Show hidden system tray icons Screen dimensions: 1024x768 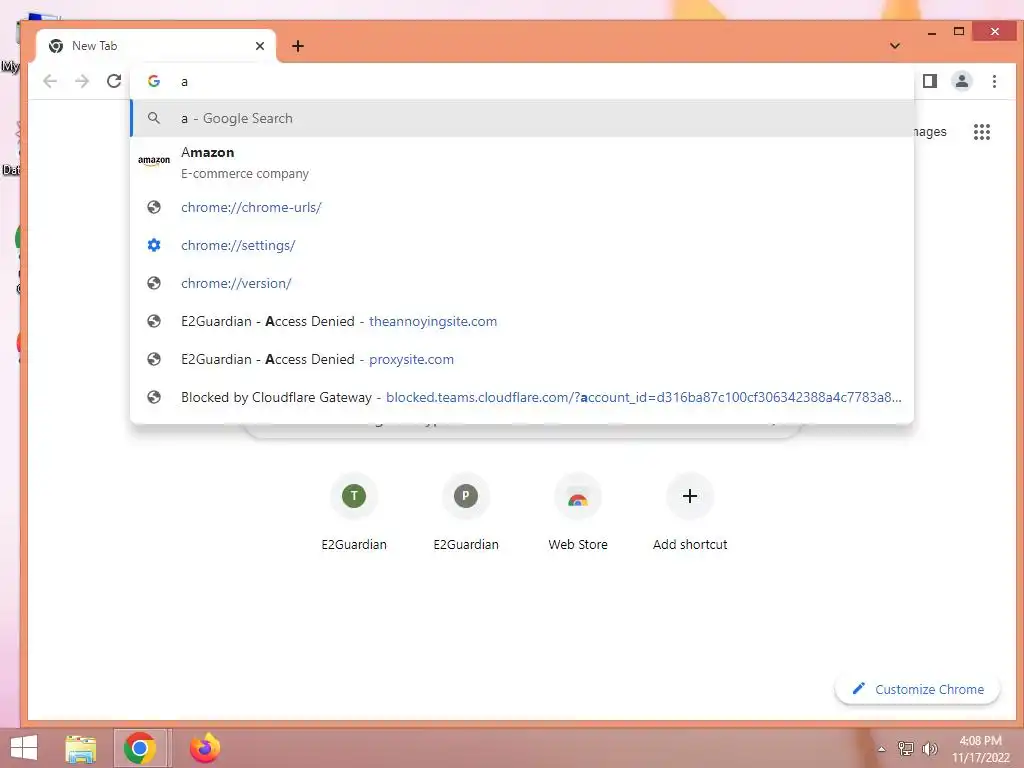pyautogui.click(x=882, y=749)
